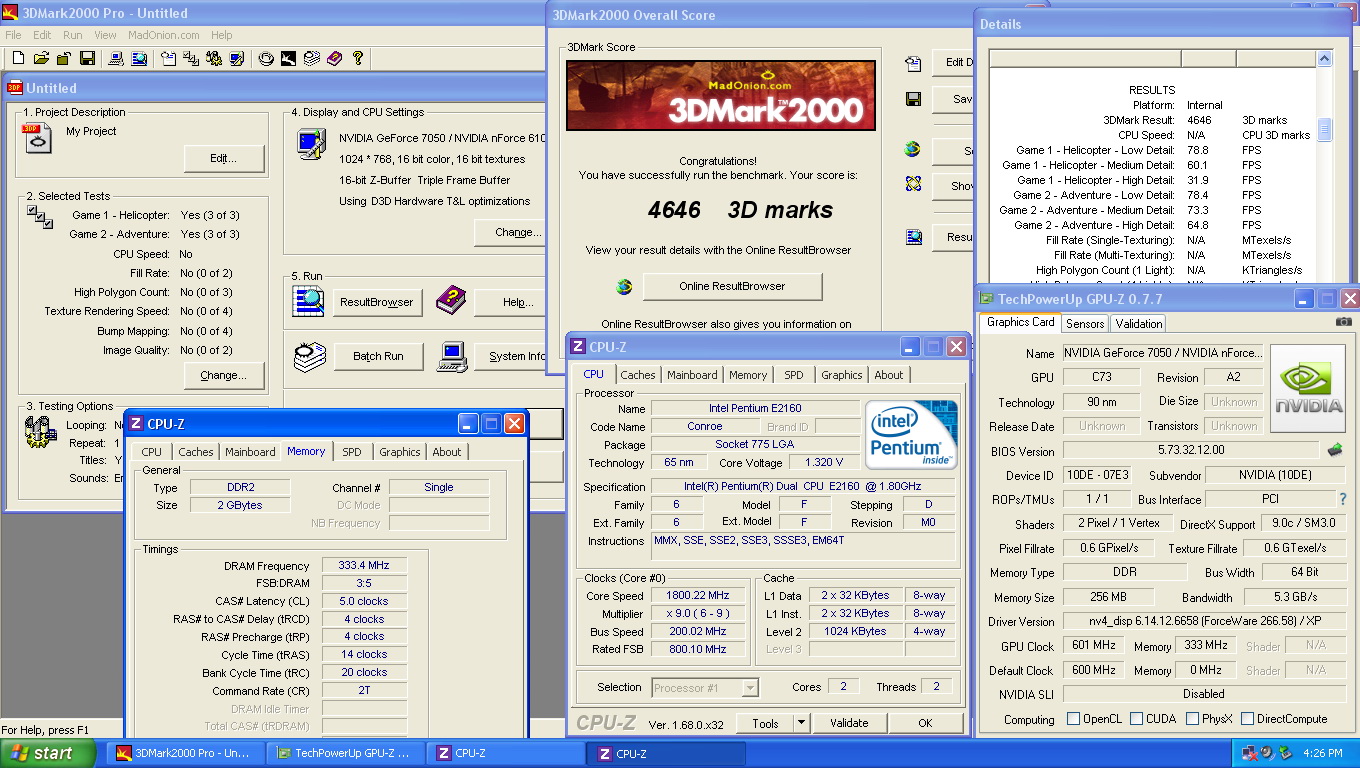Click the Edit... button in Project Description
This screenshot has height=768, width=1360.
coord(224,158)
